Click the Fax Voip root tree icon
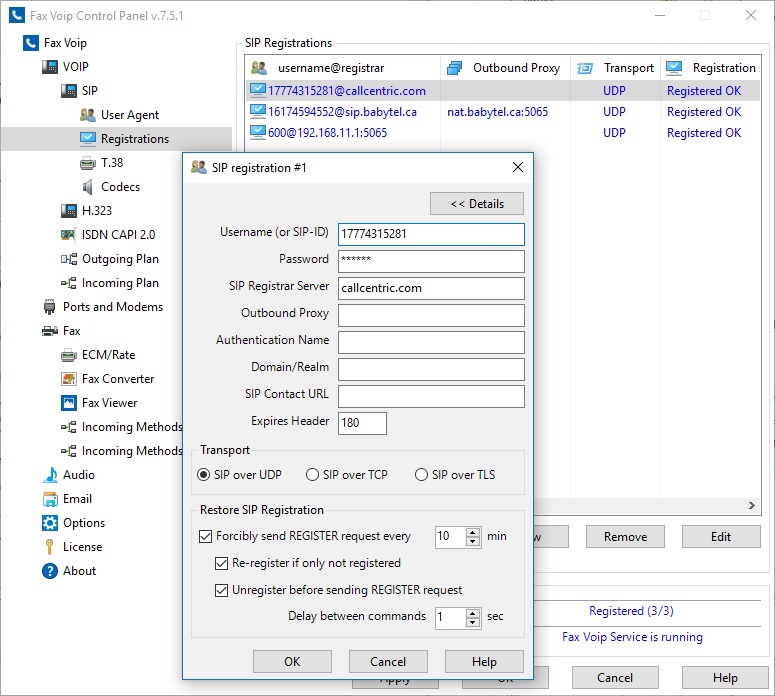Image resolution: width=775 pixels, height=696 pixels. tap(31, 43)
